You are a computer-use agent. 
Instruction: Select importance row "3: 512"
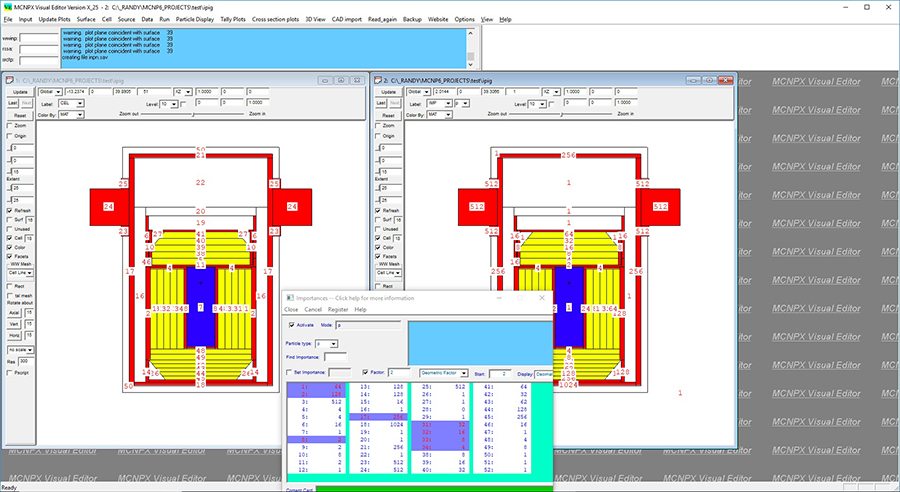coord(317,402)
